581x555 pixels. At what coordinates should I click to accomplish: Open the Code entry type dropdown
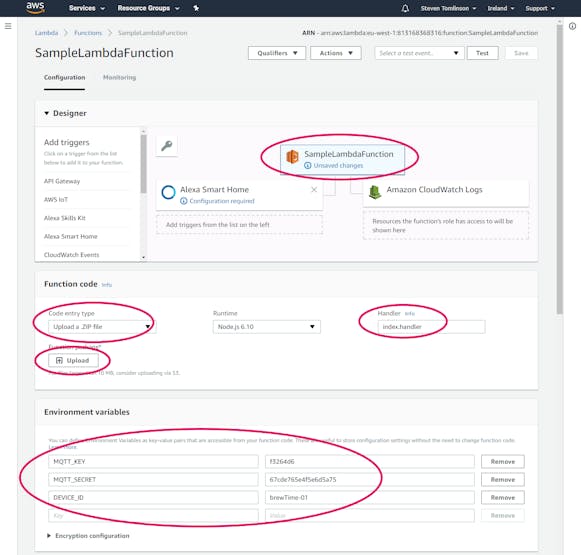tap(102, 327)
